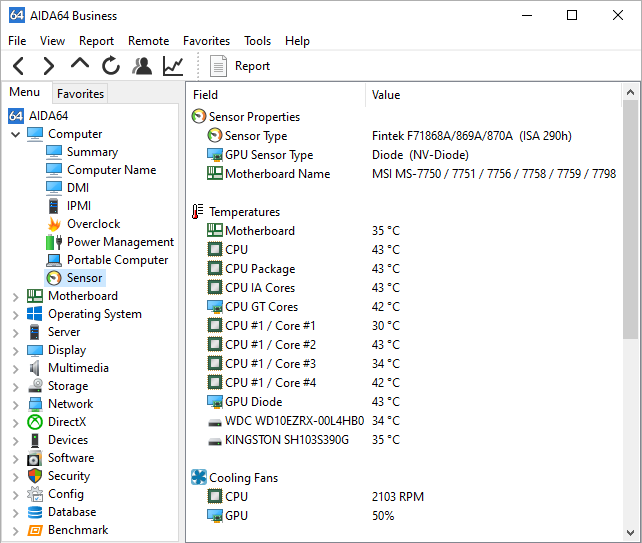Open the Favorites menu in the menu bar
Image resolution: width=642 pixels, height=543 pixels.
coord(206,41)
